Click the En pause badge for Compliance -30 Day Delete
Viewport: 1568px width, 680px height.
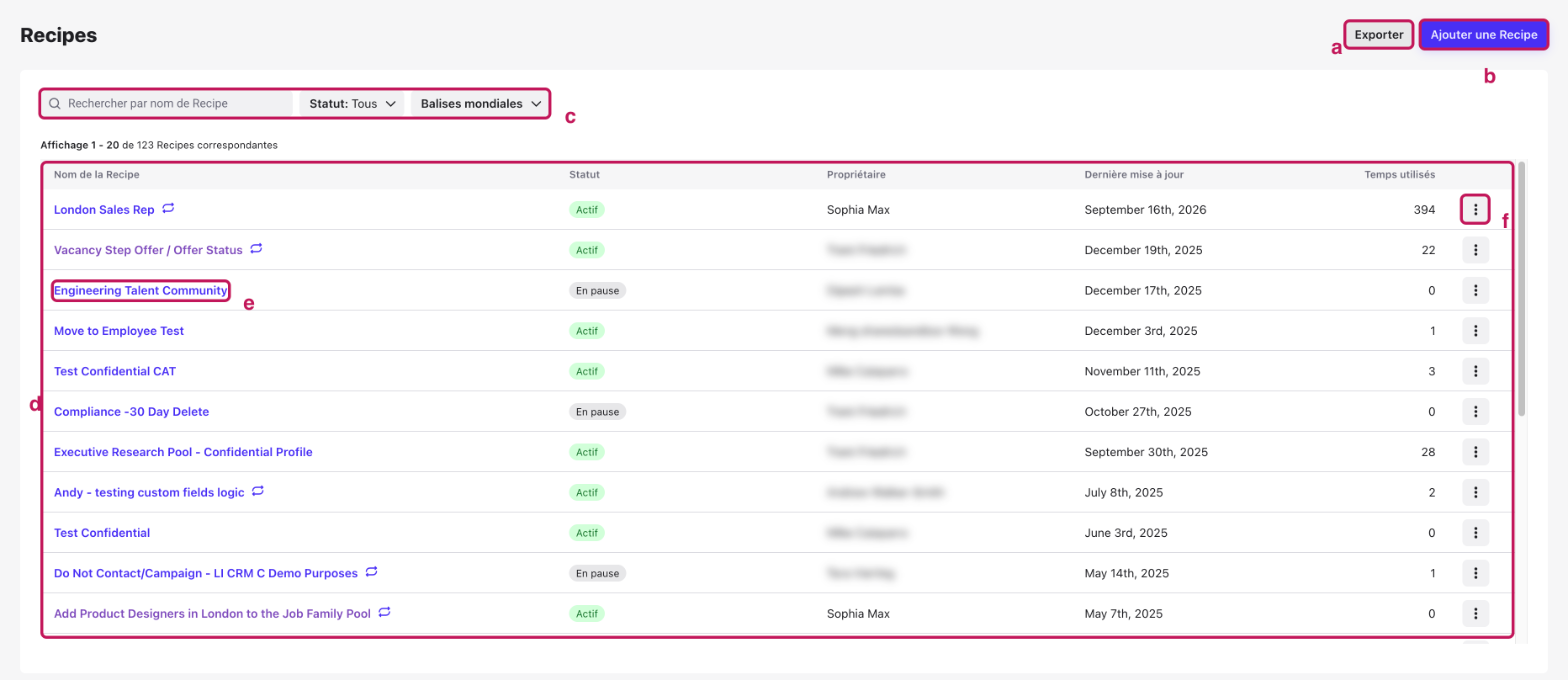[597, 411]
